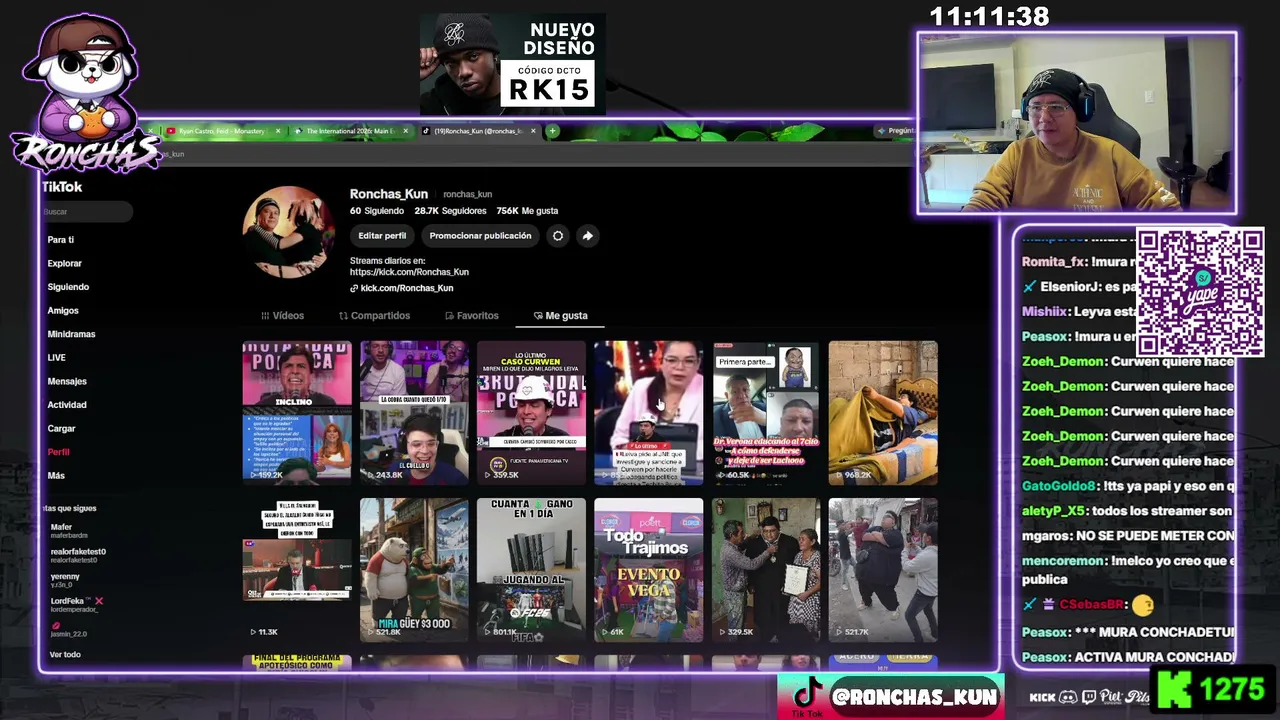Click the @RONCHAS_KUN TikTok handle banner
1280x720 pixels.
891,697
